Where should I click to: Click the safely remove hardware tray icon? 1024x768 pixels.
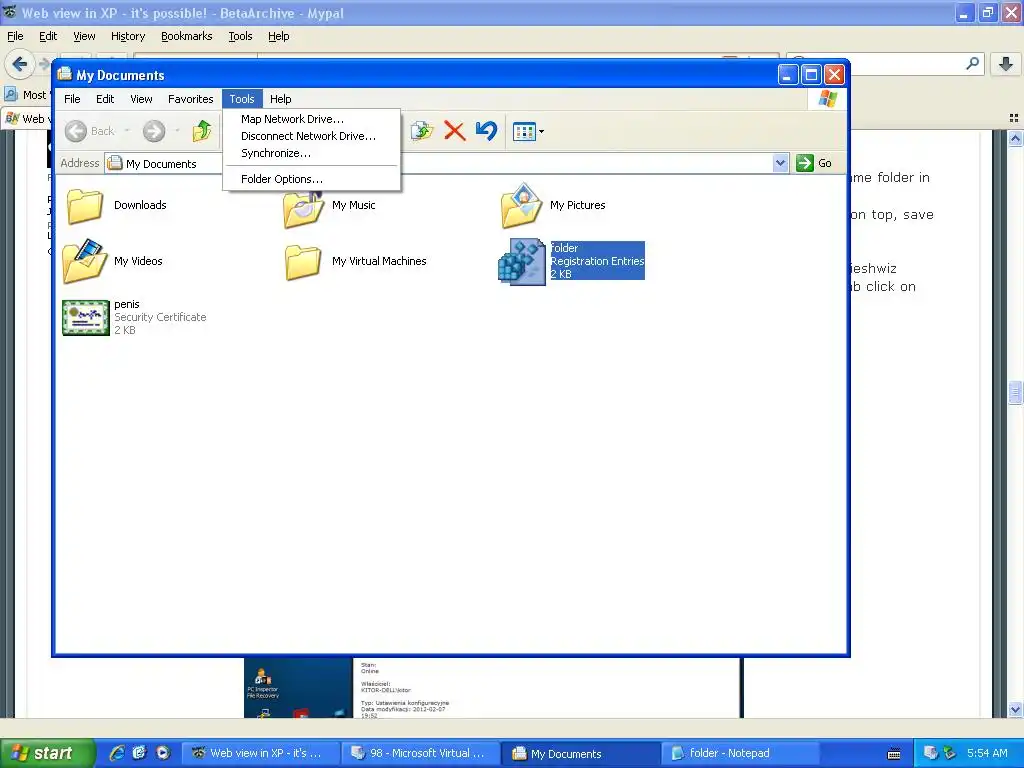click(948, 753)
